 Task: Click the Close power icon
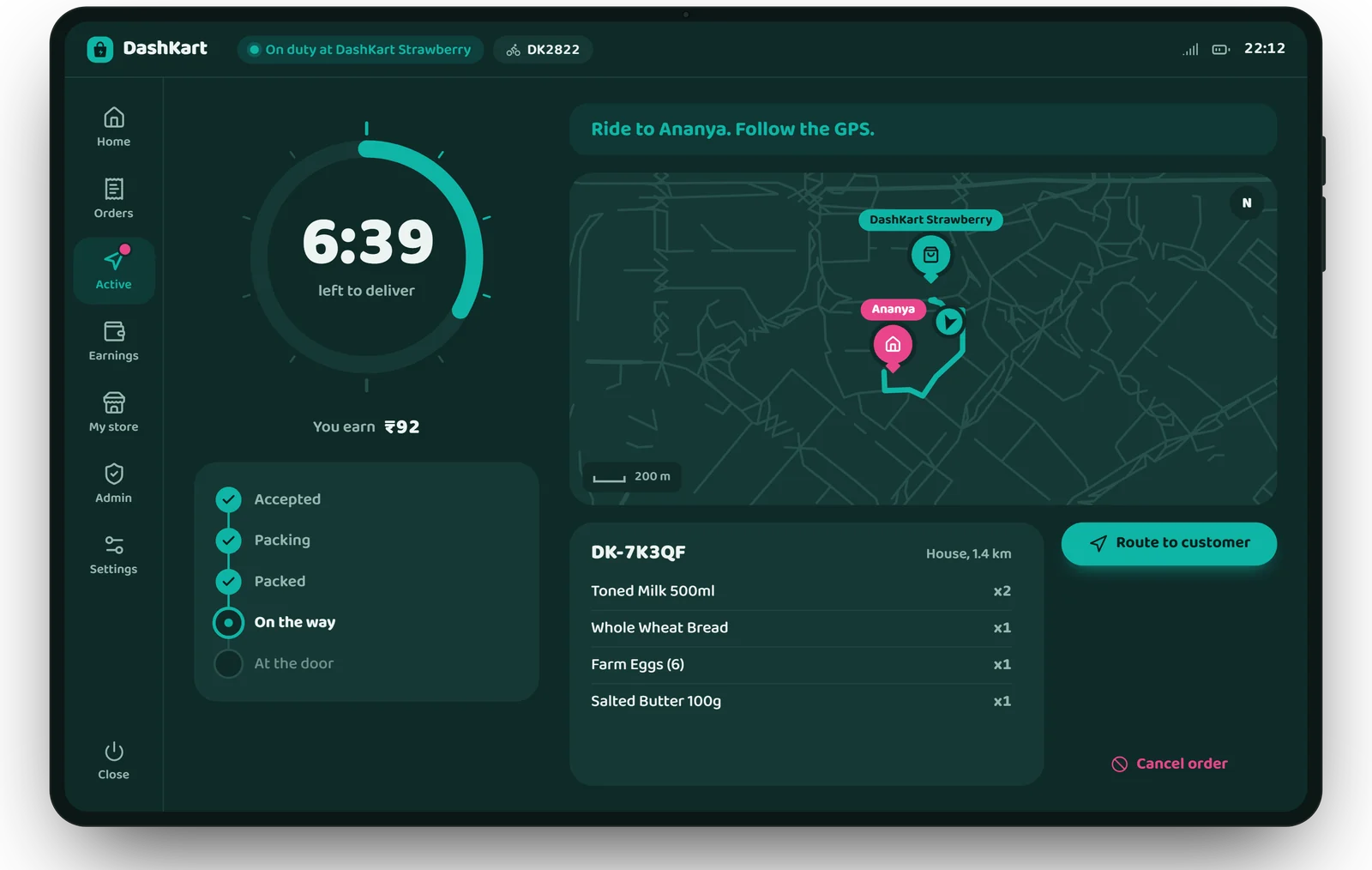(x=114, y=752)
